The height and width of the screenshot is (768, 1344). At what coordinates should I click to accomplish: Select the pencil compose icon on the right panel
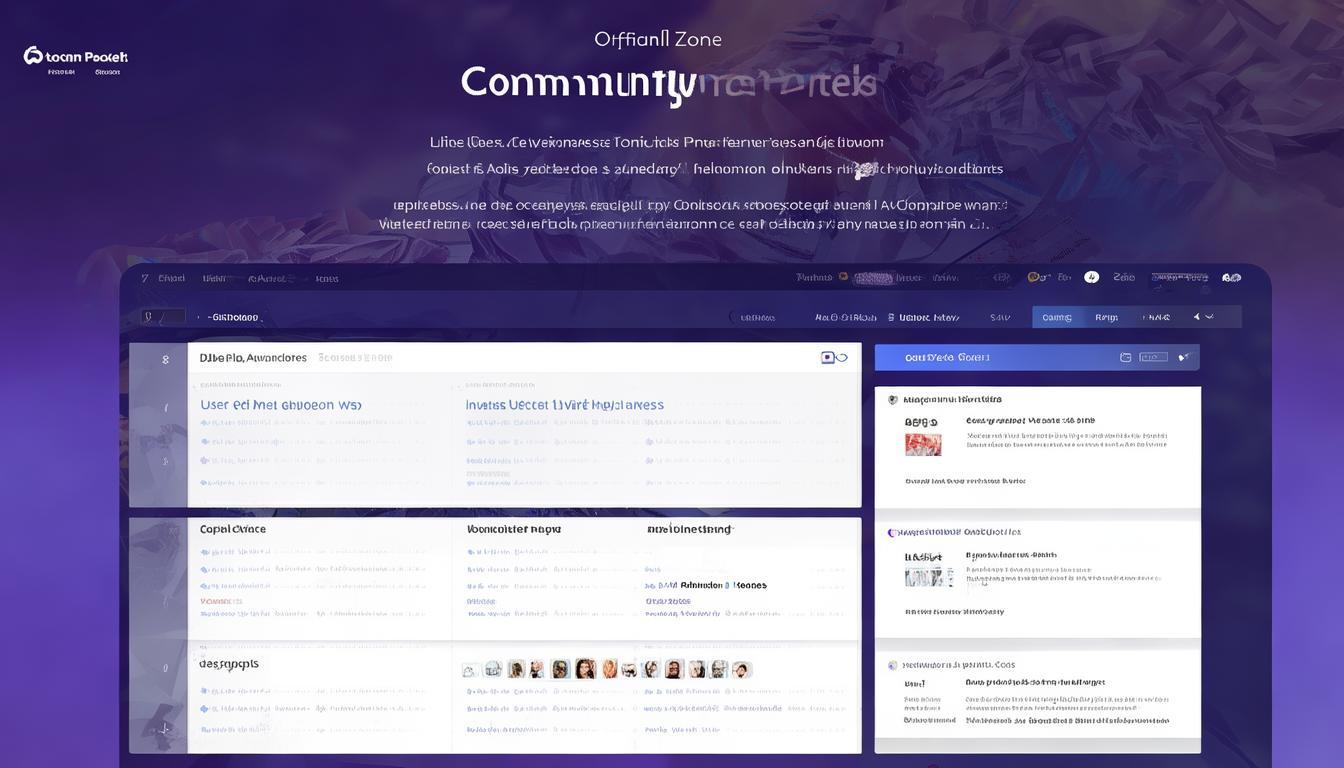click(x=1182, y=356)
